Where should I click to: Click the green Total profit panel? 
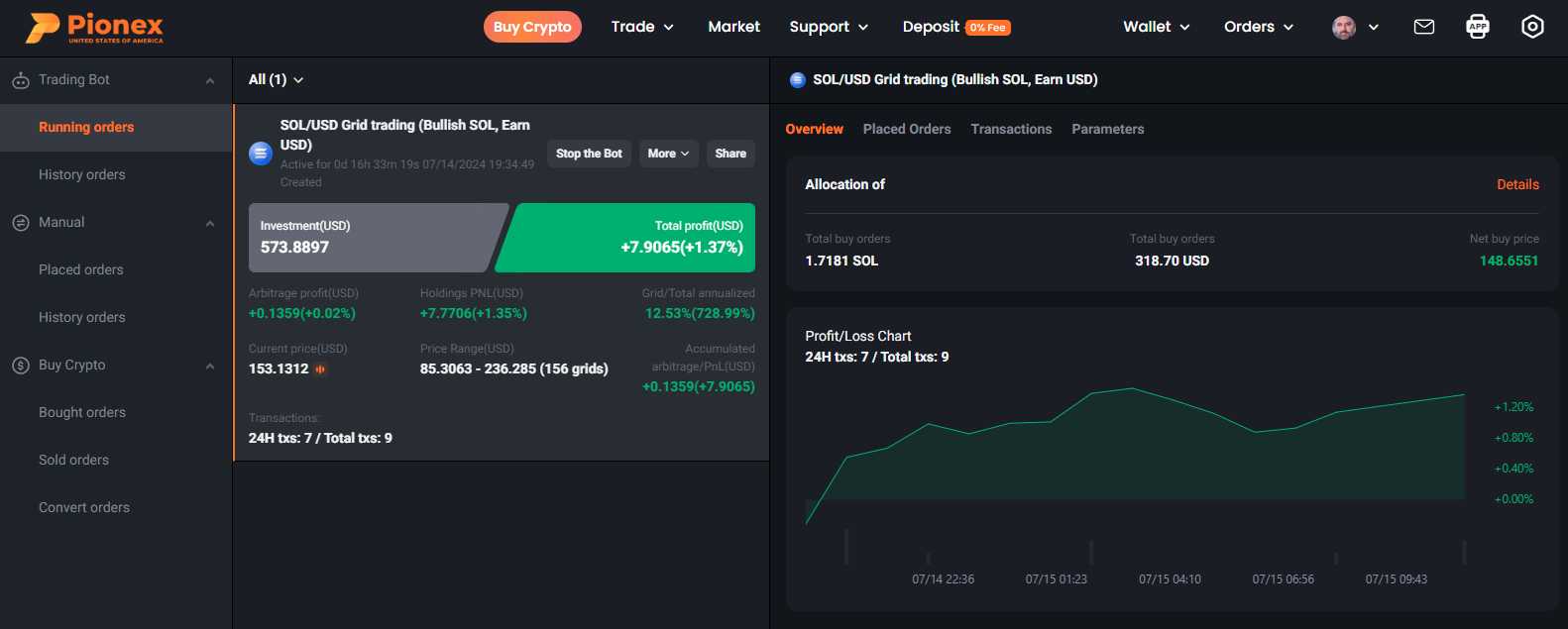[626, 238]
